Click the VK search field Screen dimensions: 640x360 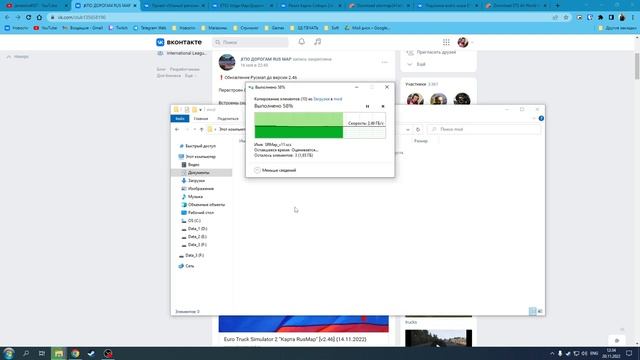(x=250, y=42)
